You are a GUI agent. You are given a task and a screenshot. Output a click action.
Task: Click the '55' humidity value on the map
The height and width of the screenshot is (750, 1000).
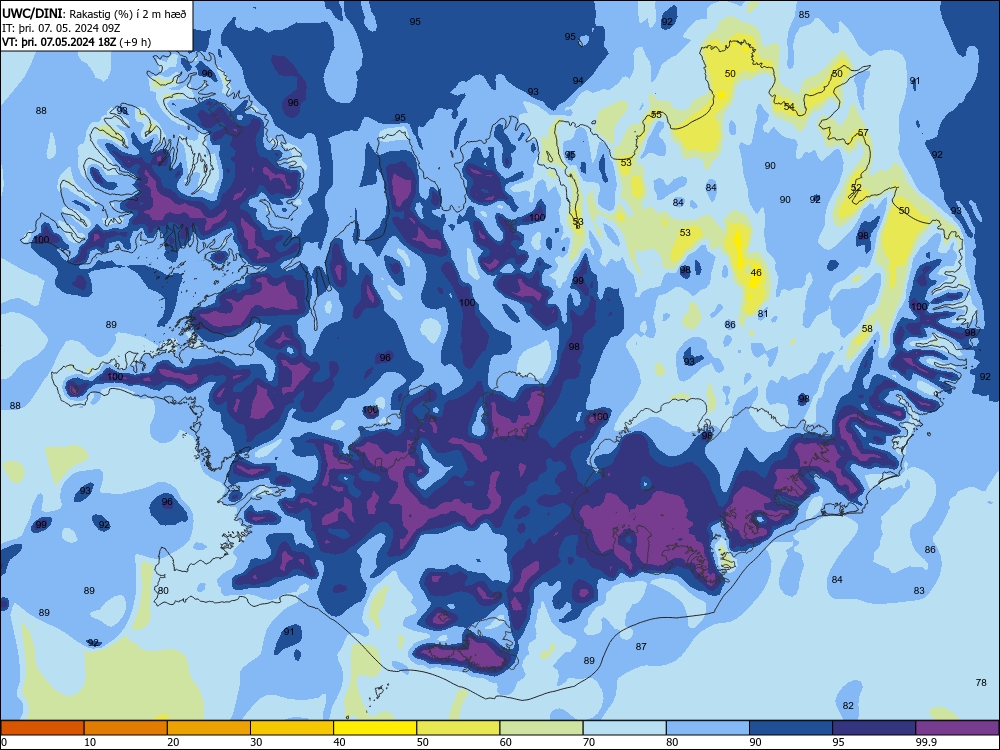click(x=656, y=115)
